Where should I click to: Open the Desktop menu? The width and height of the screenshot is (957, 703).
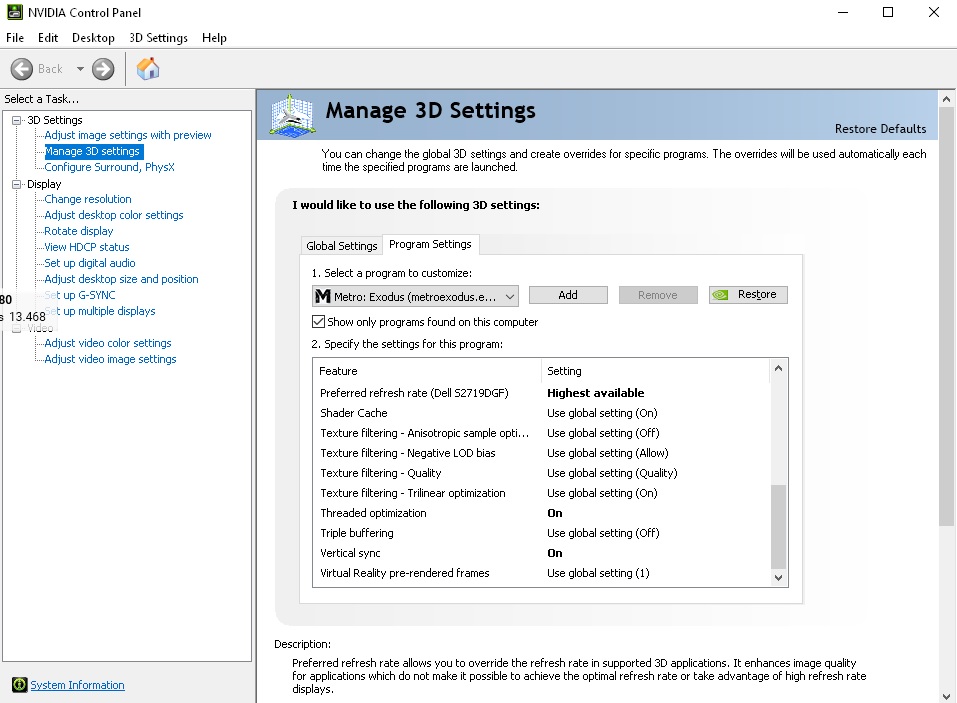(x=93, y=38)
